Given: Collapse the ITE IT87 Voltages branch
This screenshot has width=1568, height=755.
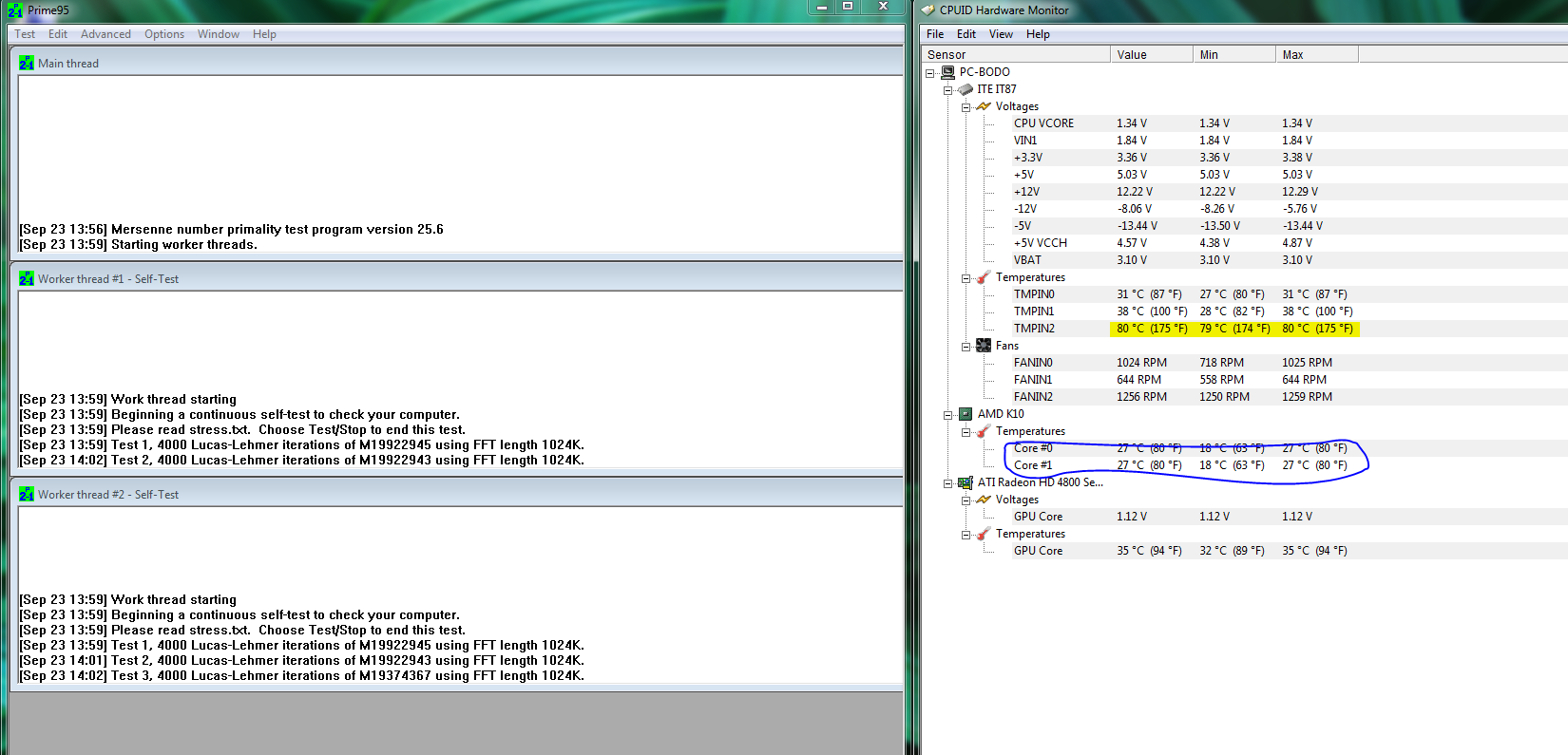Looking at the screenshot, I should point(966,107).
